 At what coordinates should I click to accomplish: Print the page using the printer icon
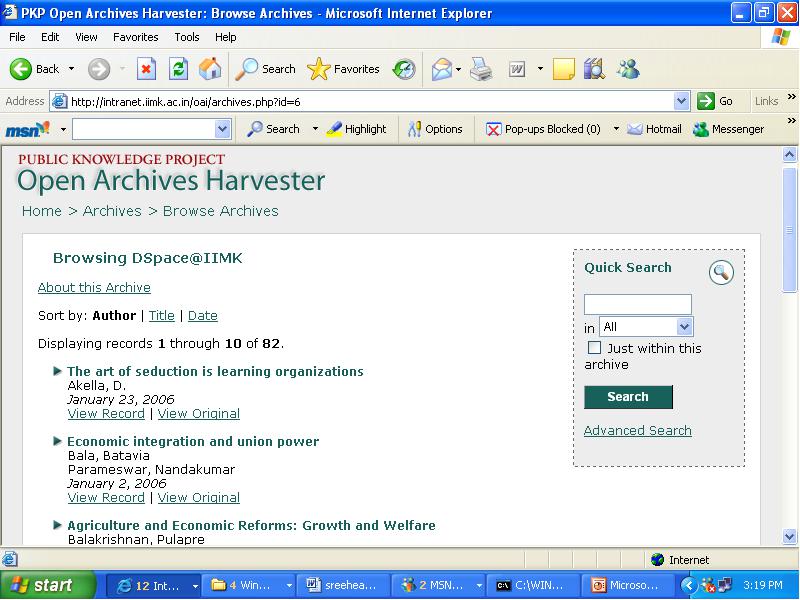(x=481, y=69)
